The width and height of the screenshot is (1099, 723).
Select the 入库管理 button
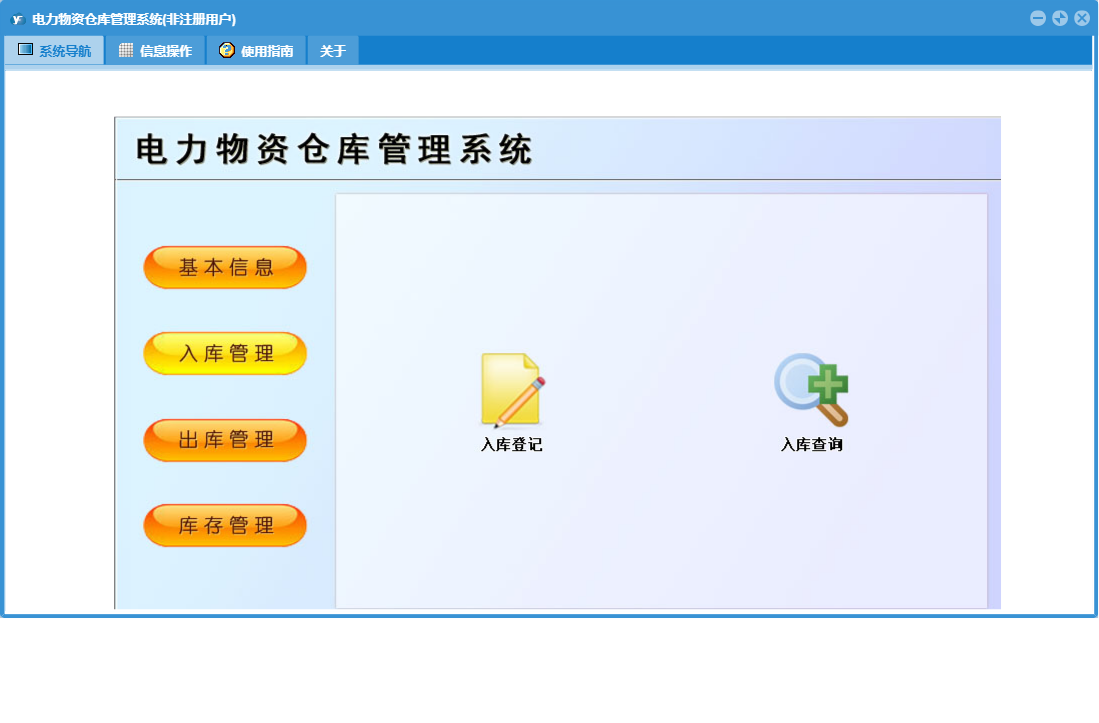coord(225,353)
